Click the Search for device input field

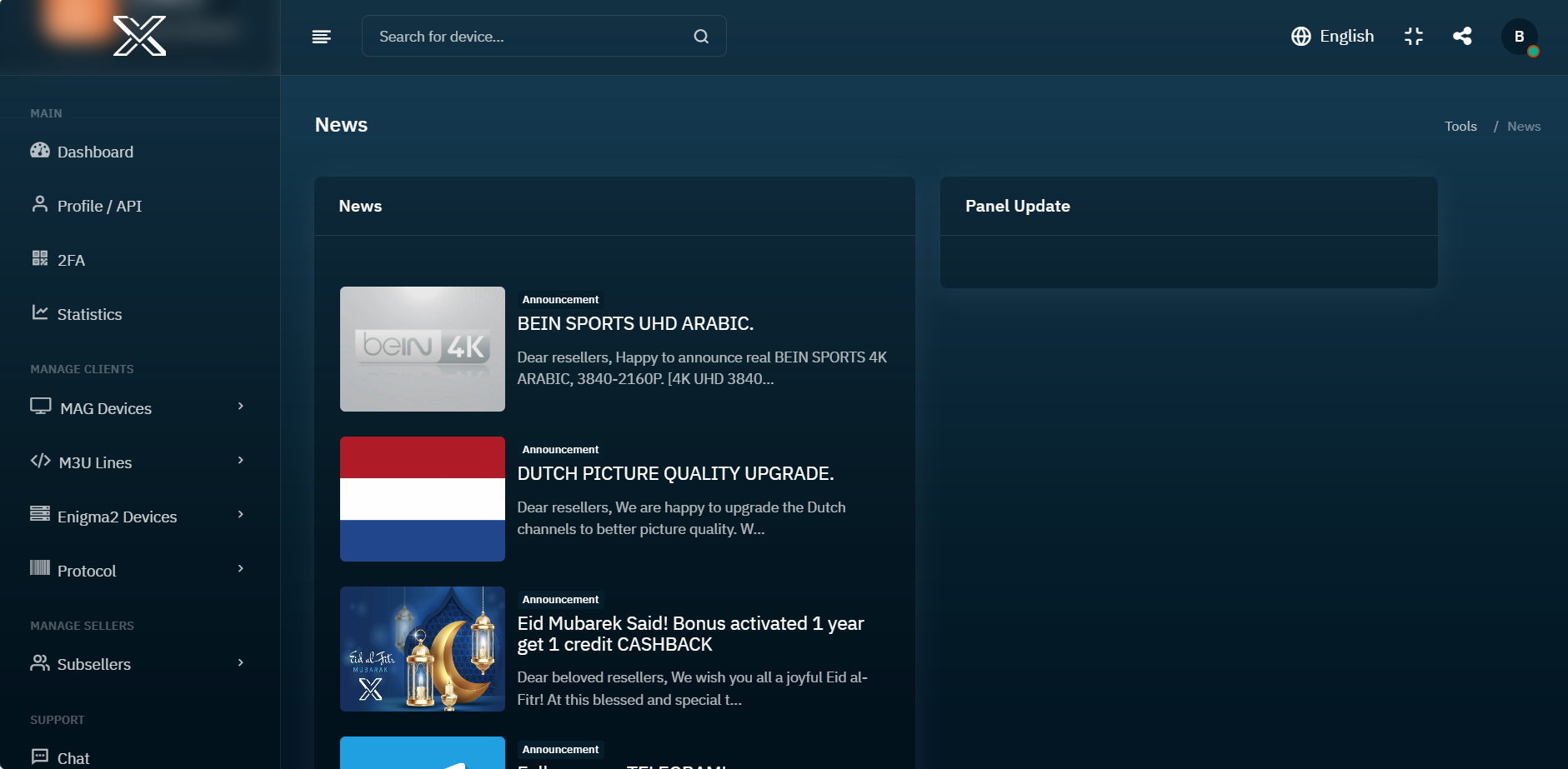pyautogui.click(x=544, y=37)
